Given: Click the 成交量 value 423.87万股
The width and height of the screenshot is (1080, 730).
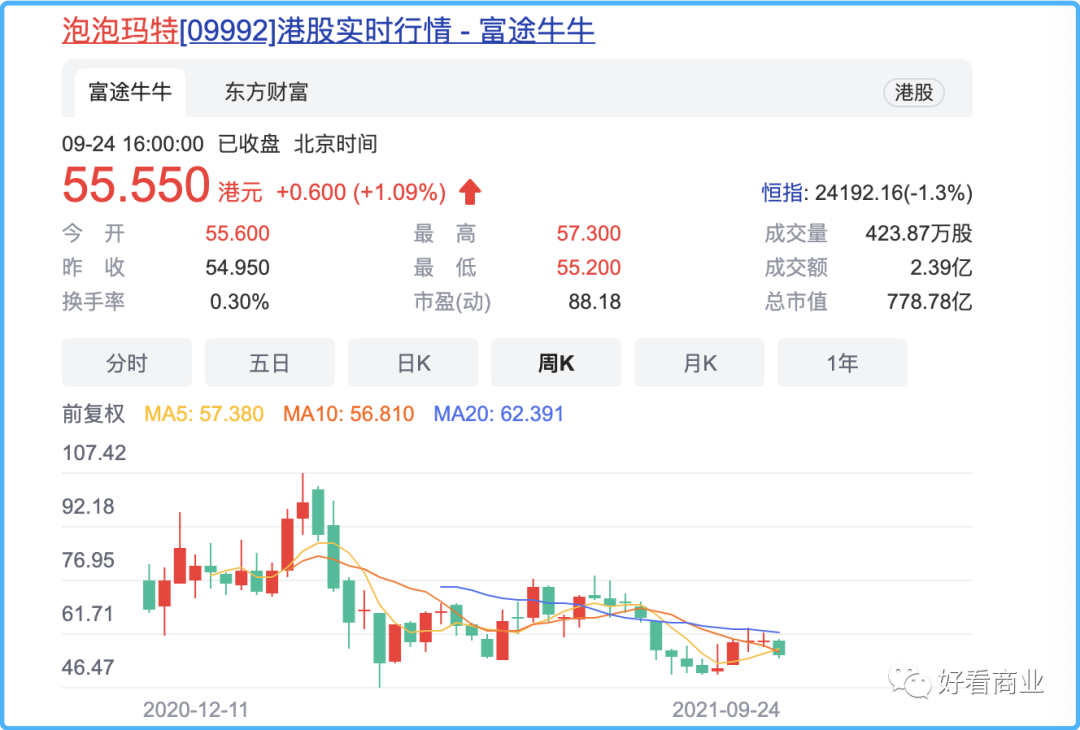Looking at the screenshot, I should click(919, 233).
